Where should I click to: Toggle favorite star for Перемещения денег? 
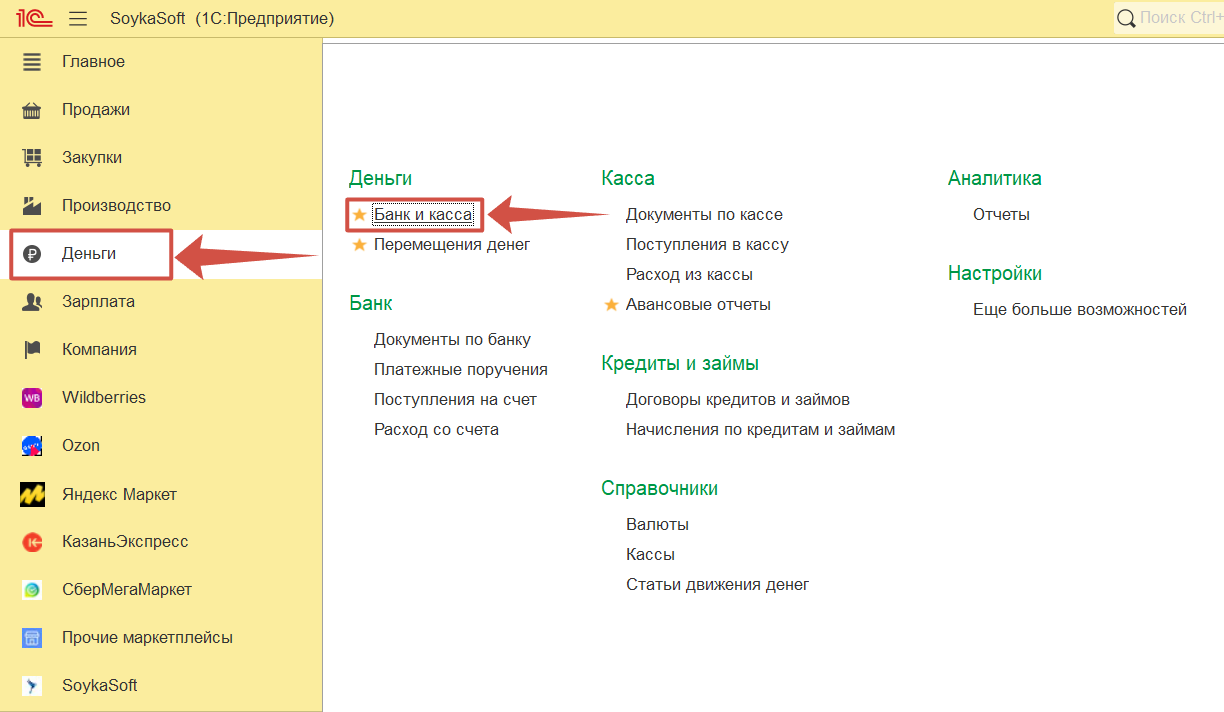tap(360, 244)
